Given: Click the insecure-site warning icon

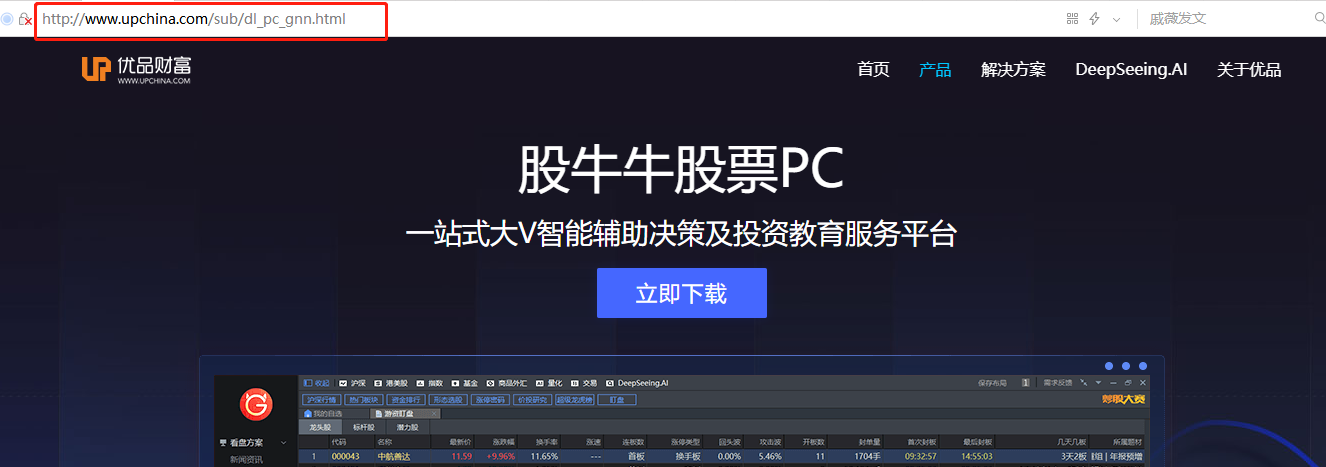Looking at the screenshot, I should coord(25,19).
